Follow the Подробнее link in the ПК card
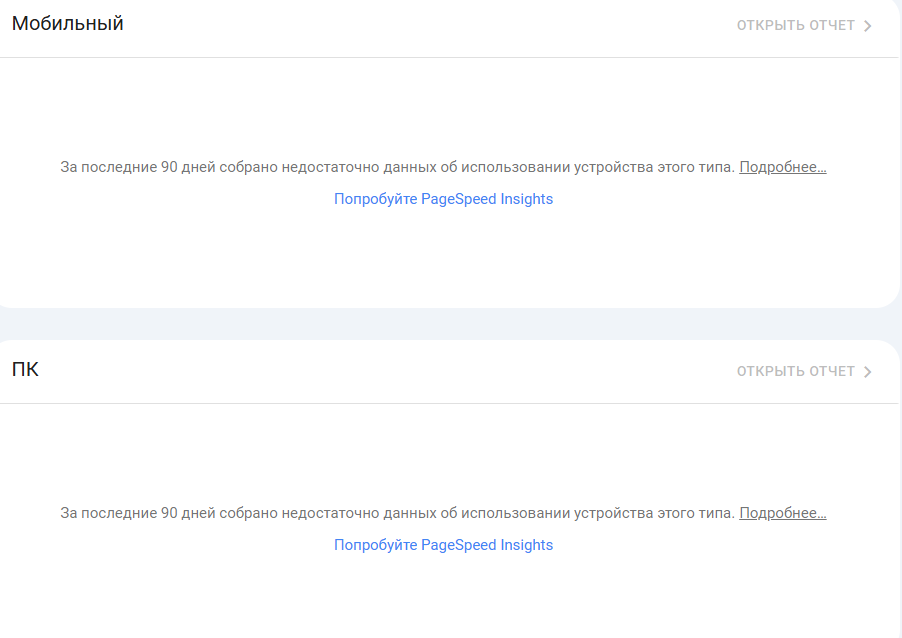The image size is (902, 638). pos(782,513)
